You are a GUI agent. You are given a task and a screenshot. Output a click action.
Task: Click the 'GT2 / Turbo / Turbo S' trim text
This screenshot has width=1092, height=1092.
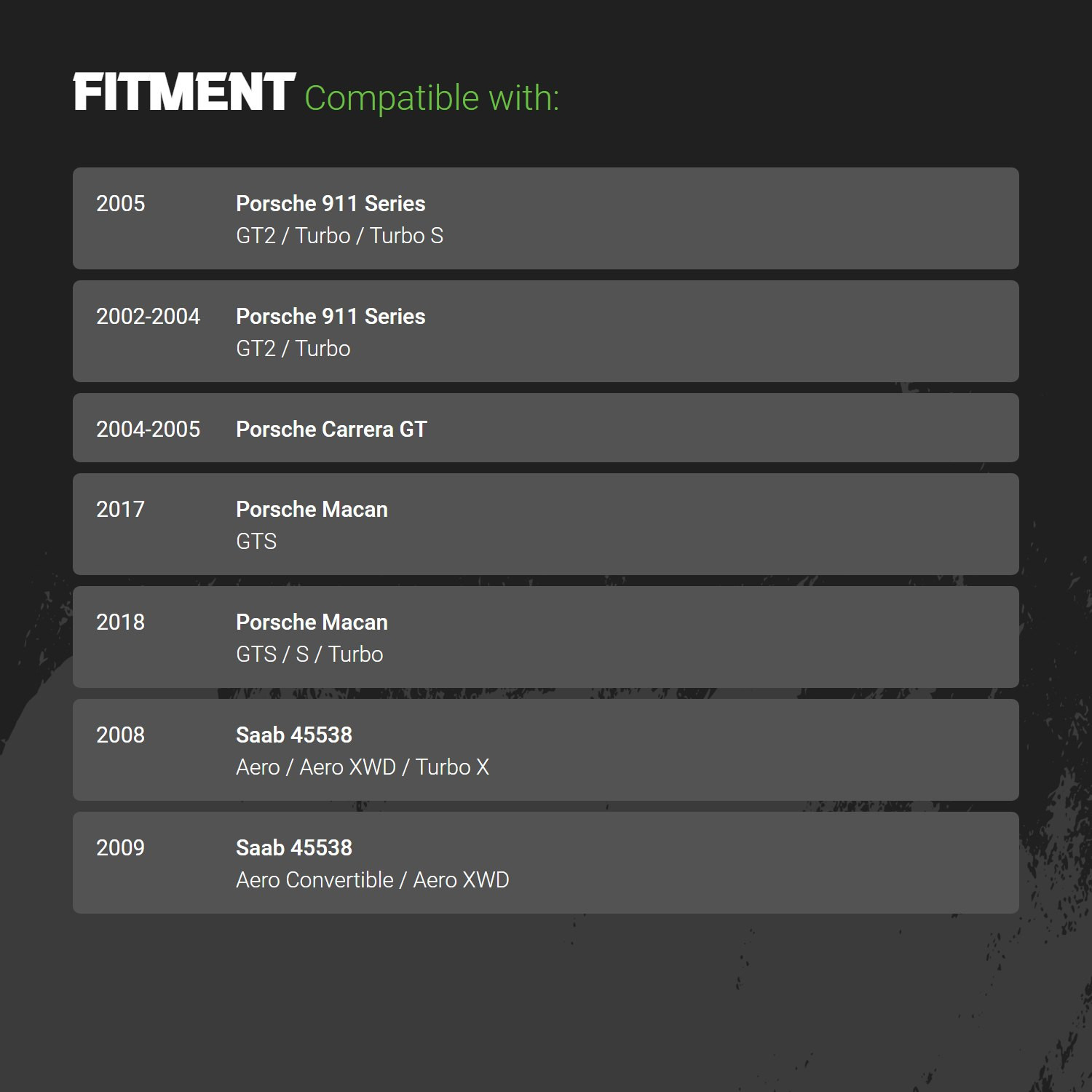point(339,236)
